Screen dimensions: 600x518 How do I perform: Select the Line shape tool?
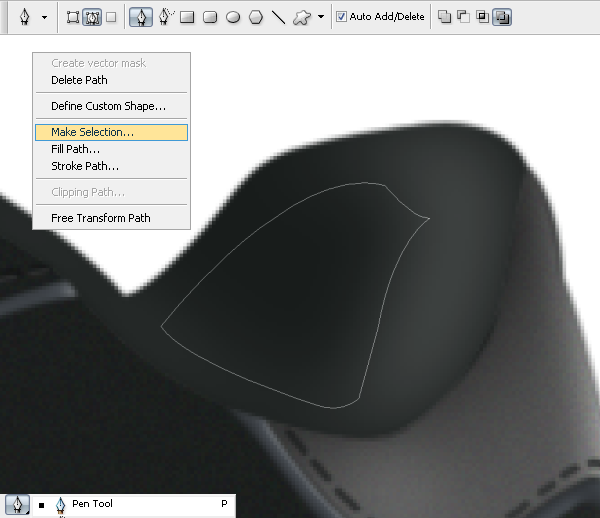point(278,17)
